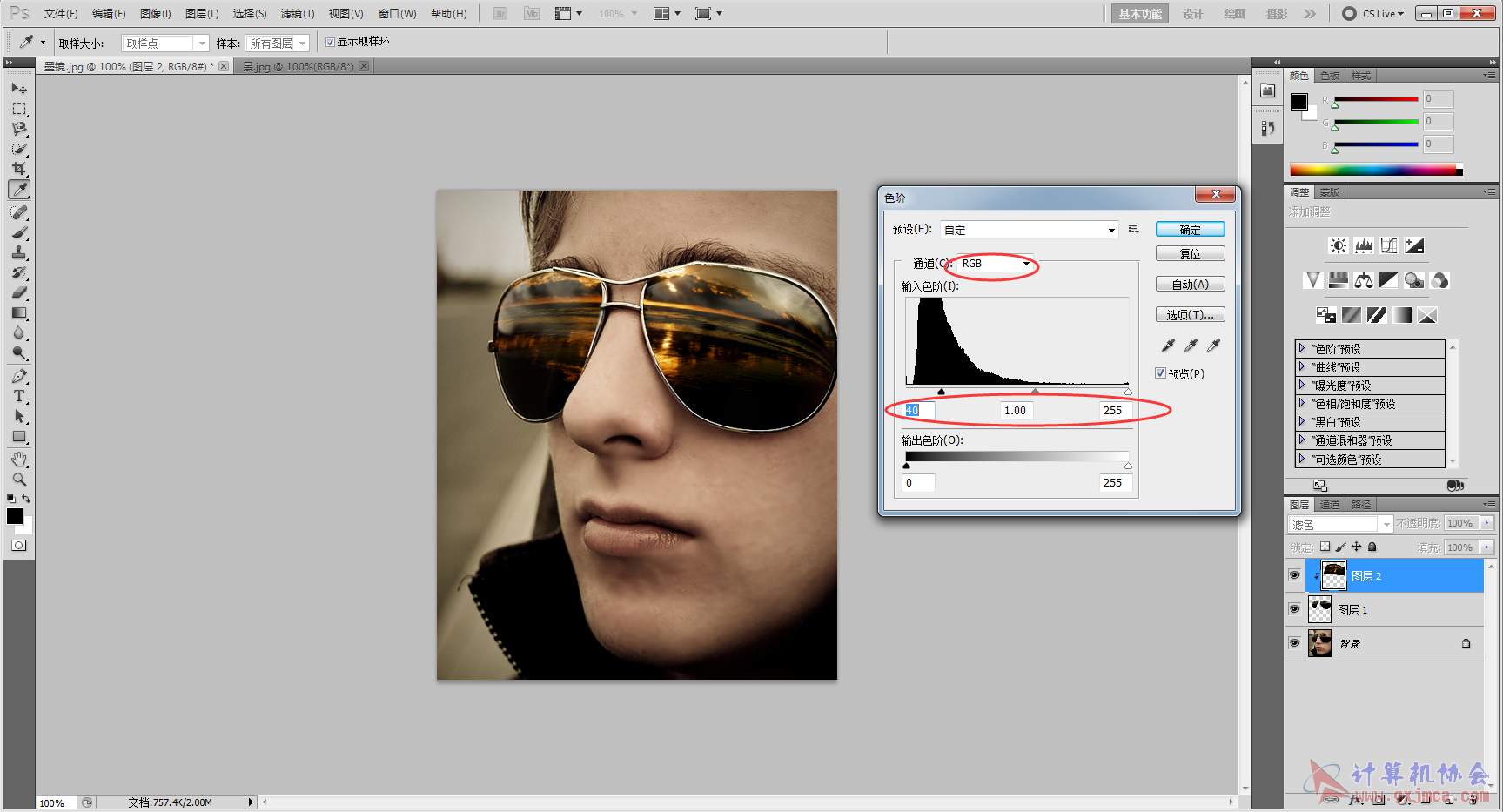
Task: Toggle lock transparent pixels in Layers panel
Action: coord(1325,547)
